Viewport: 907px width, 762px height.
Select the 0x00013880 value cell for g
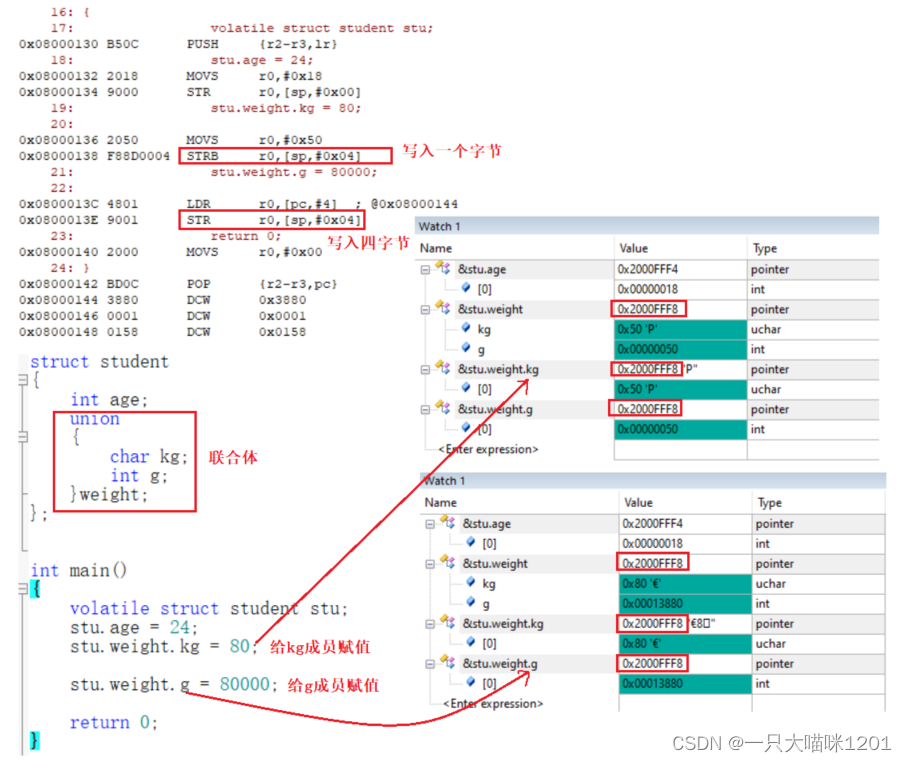click(685, 603)
